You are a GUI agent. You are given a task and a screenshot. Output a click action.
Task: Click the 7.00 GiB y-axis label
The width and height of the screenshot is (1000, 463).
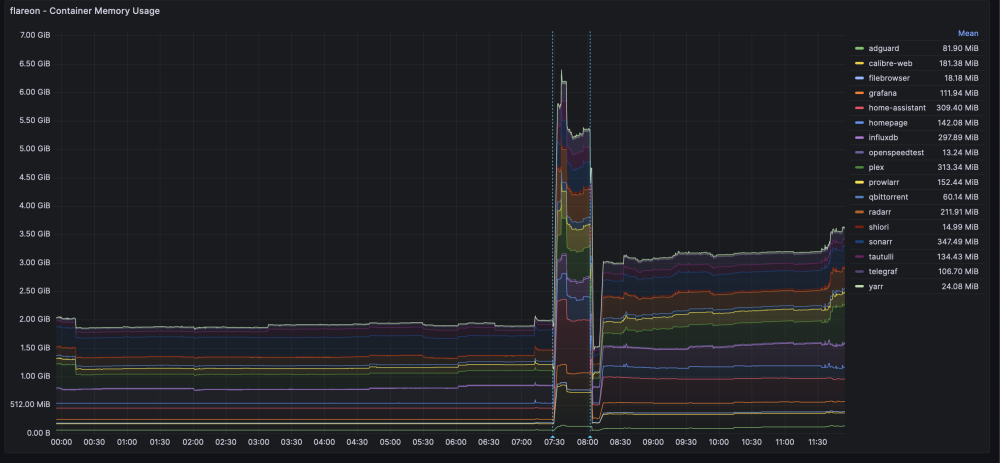(36, 35)
